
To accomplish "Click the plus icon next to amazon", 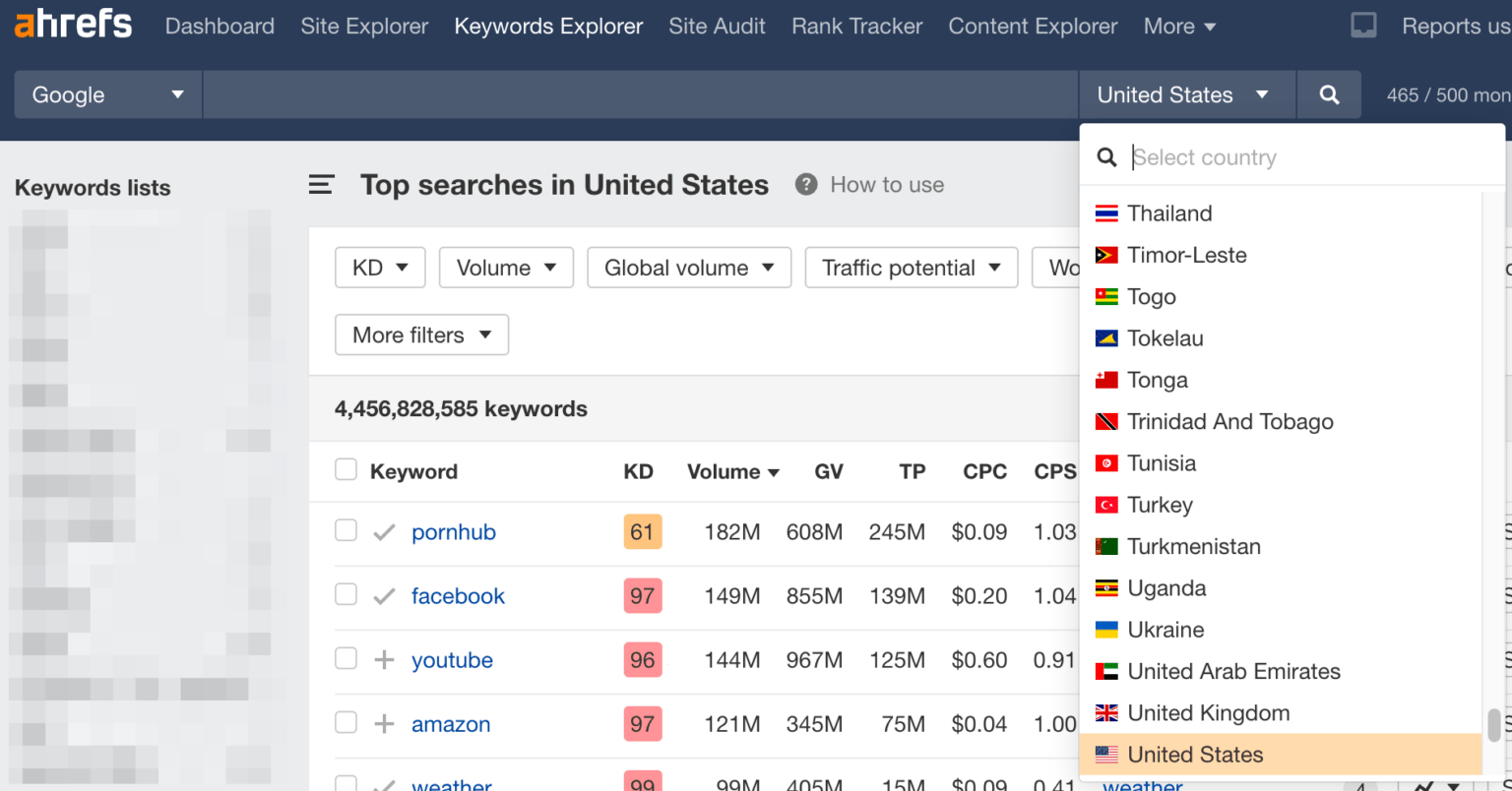I will coord(384,724).
